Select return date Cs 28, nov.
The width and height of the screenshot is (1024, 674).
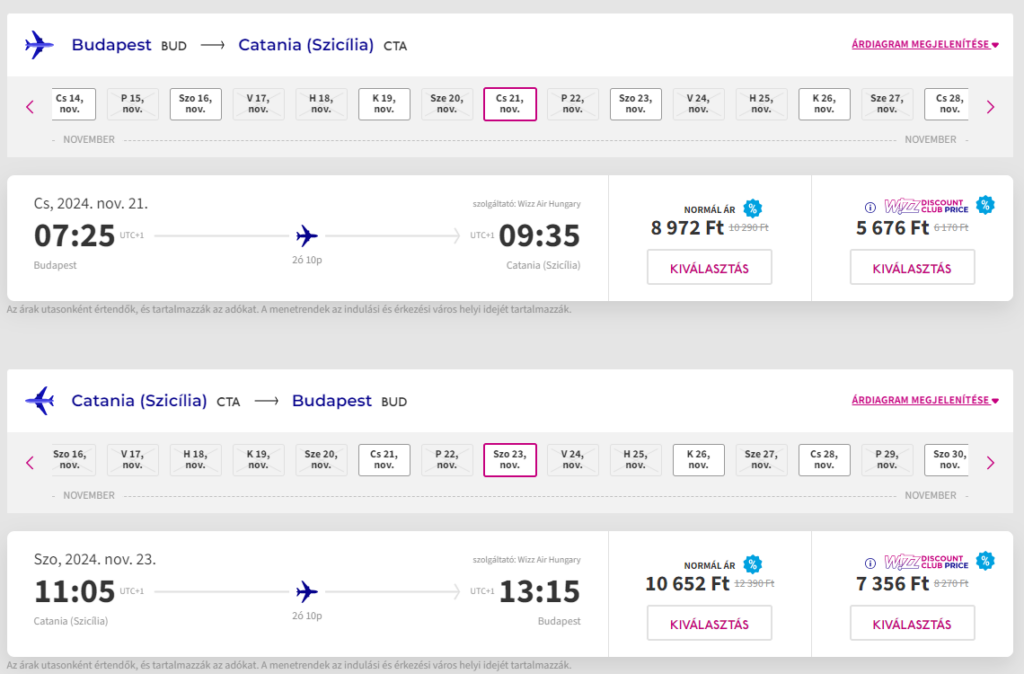(x=824, y=460)
